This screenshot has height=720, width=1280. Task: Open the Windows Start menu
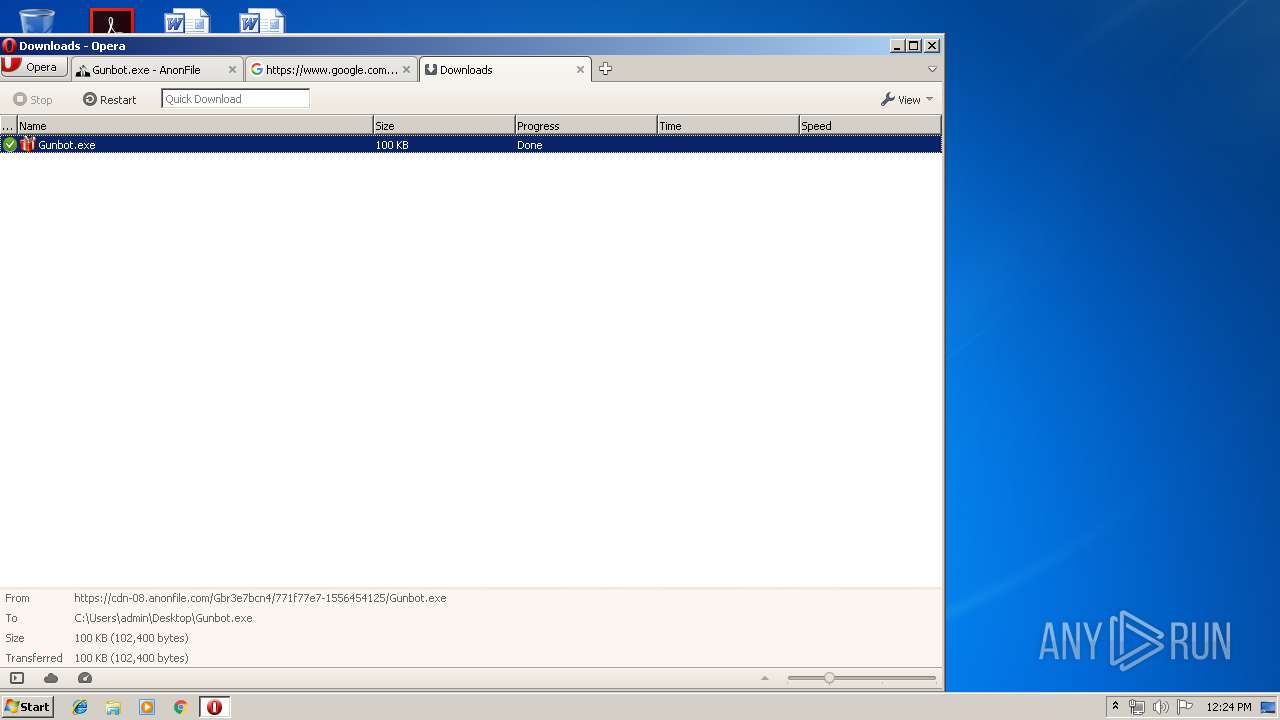27,706
